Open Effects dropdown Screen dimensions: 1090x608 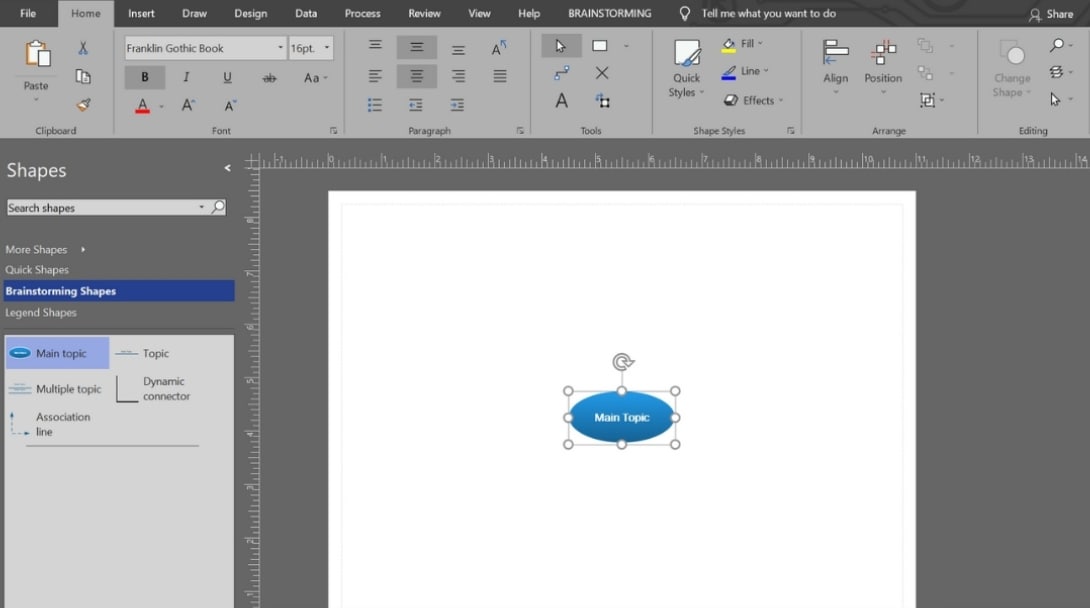pos(763,101)
